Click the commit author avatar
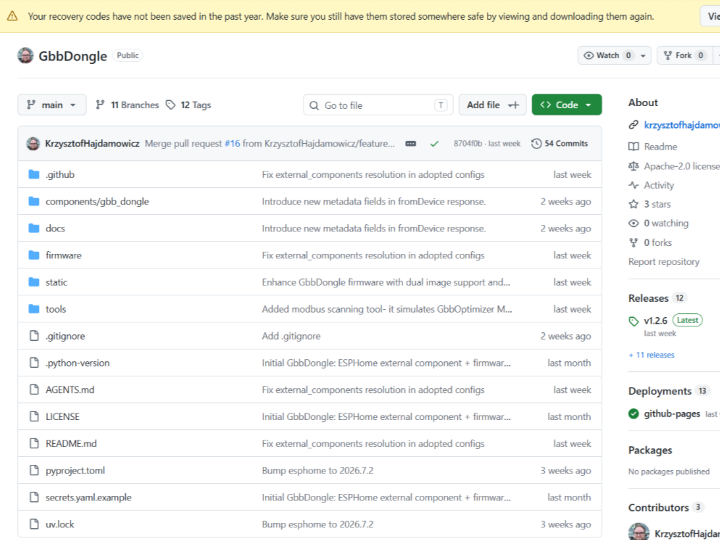The height and width of the screenshot is (540, 720). [33, 144]
